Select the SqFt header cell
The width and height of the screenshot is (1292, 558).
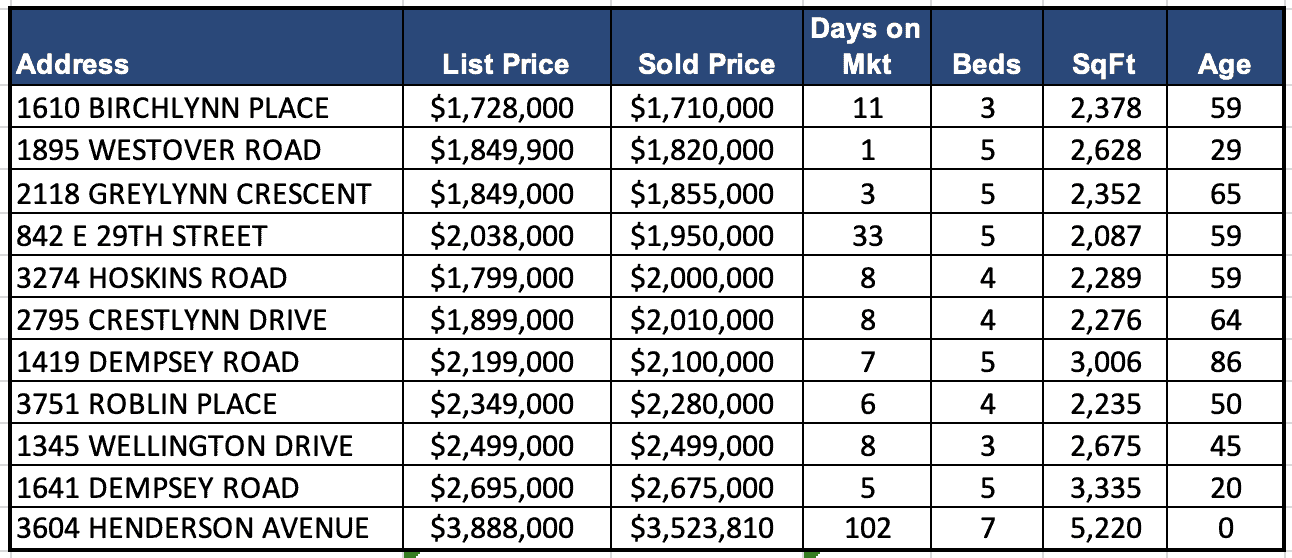[1104, 65]
